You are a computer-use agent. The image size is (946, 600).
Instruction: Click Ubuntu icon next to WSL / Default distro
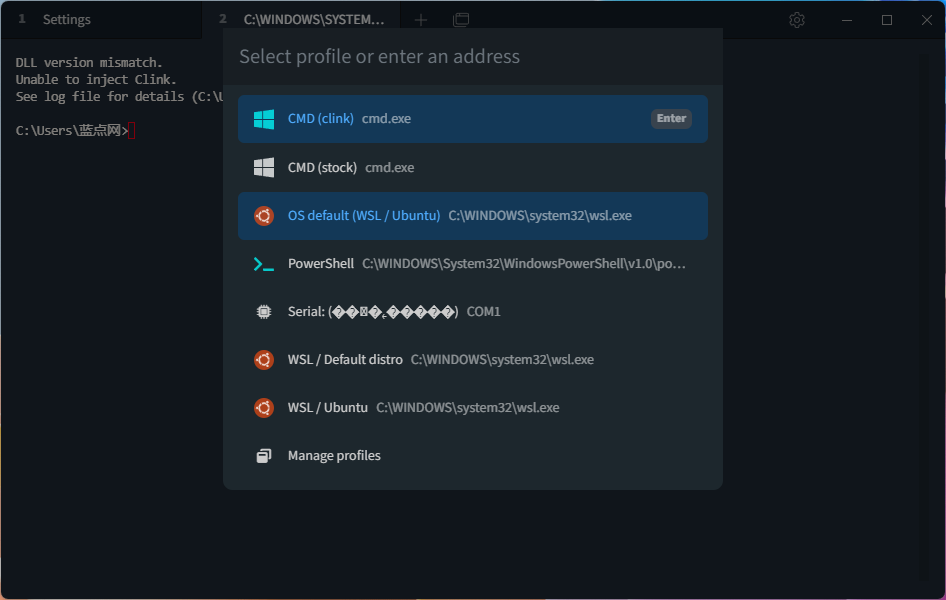[264, 360]
